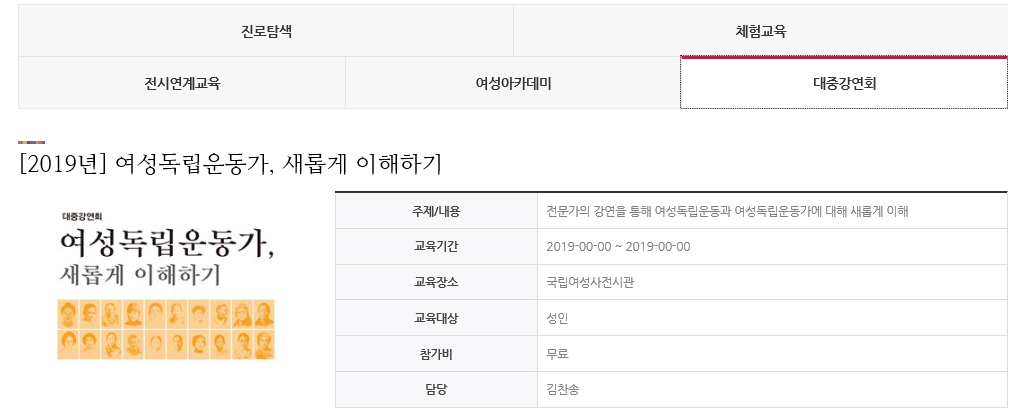Switch to the 체험교육 tab

point(760,31)
